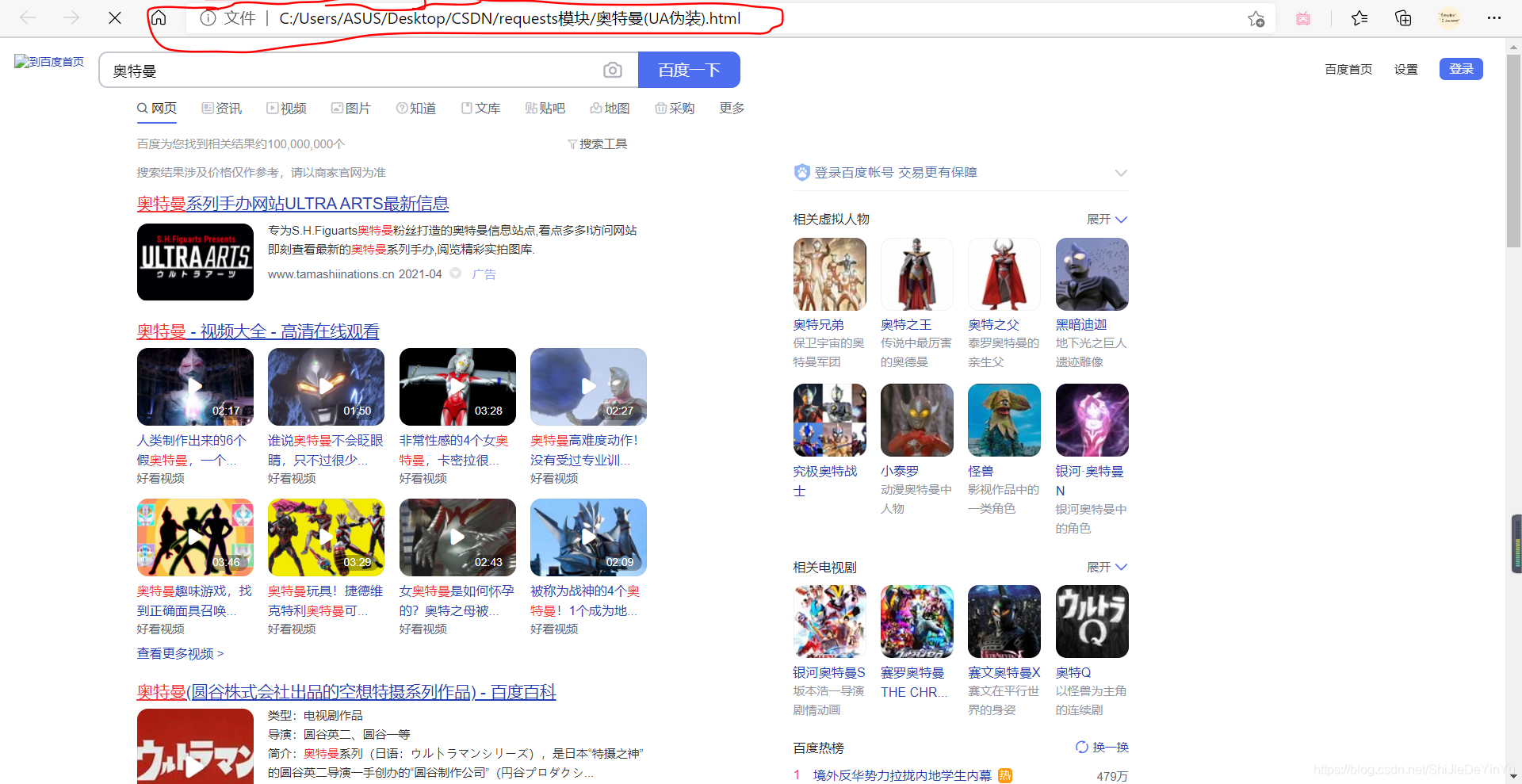The image size is (1522, 784).
Task: Play the 03:29 video thumbnail
Action: click(x=326, y=537)
